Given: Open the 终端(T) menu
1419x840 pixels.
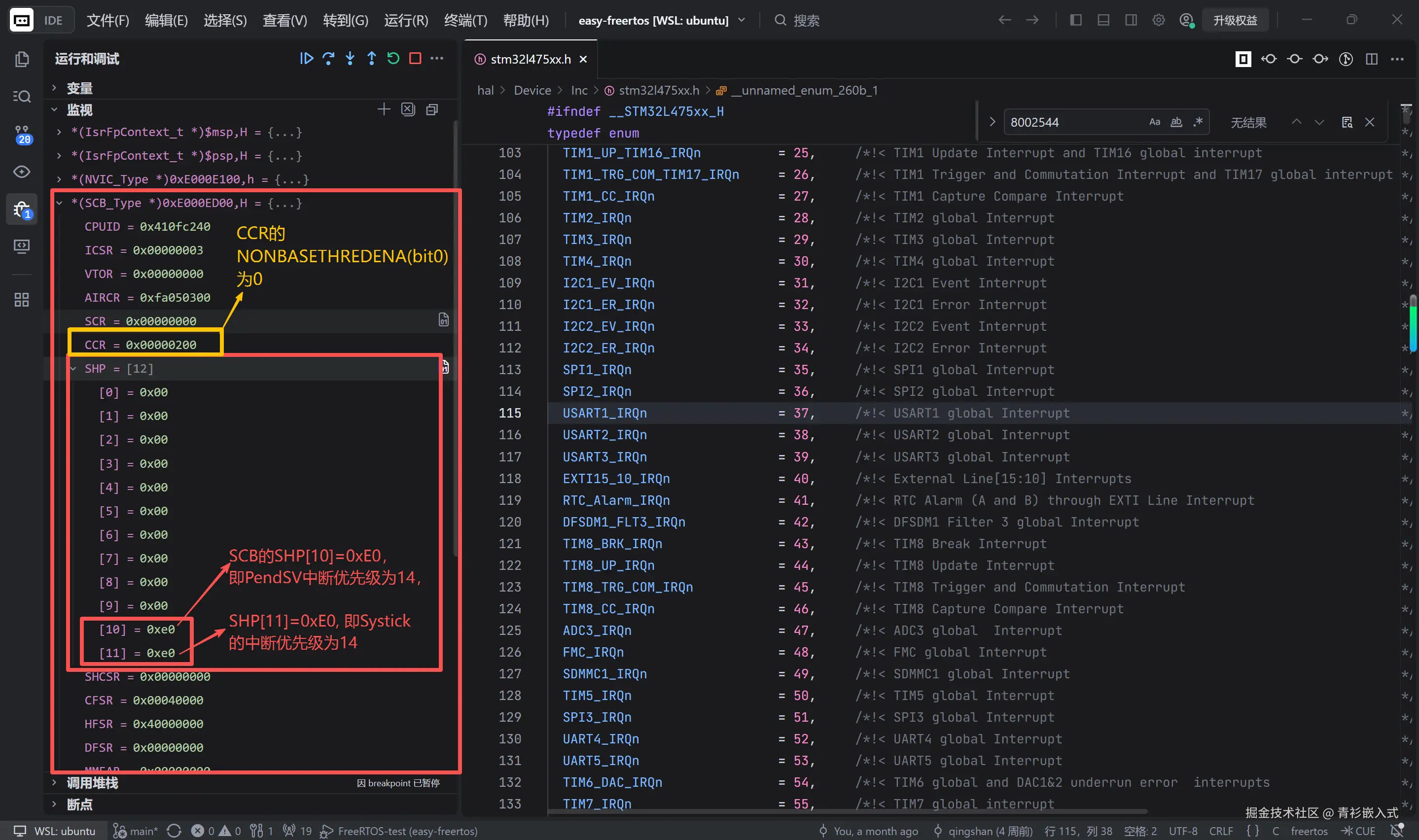Looking at the screenshot, I should [x=465, y=20].
